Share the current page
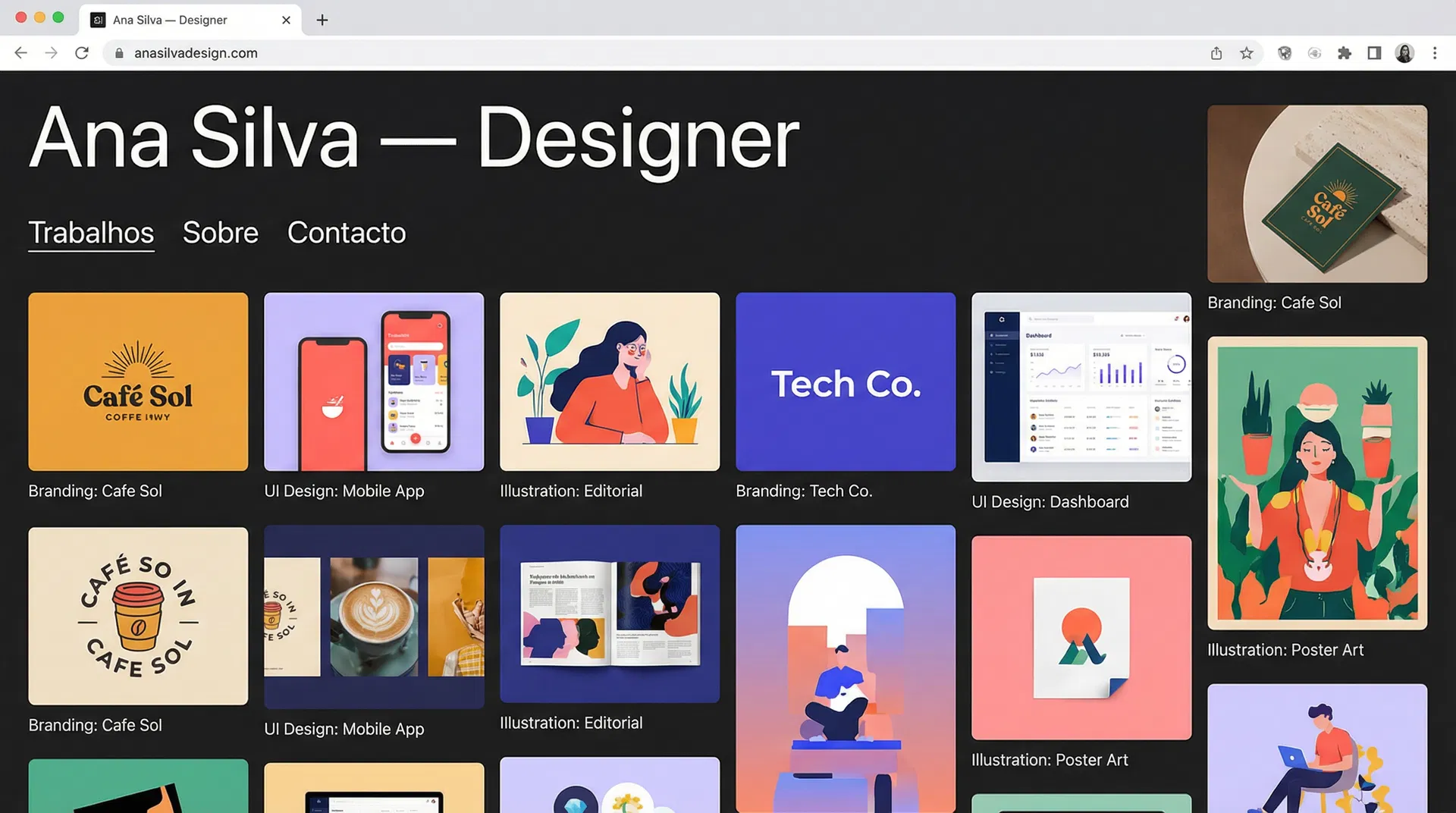 (1216, 53)
